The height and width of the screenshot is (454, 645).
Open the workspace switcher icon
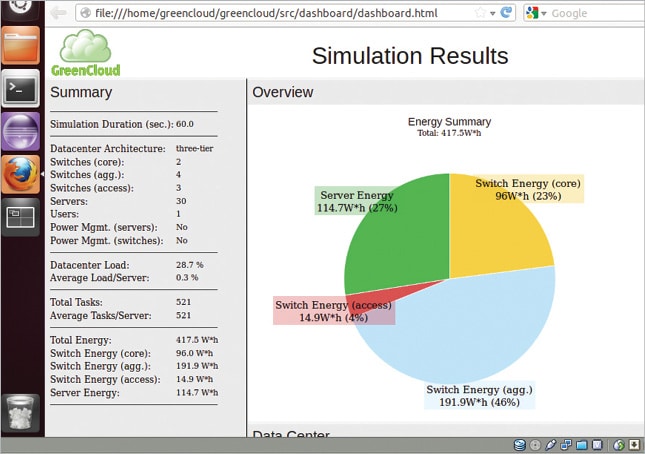click(21, 217)
